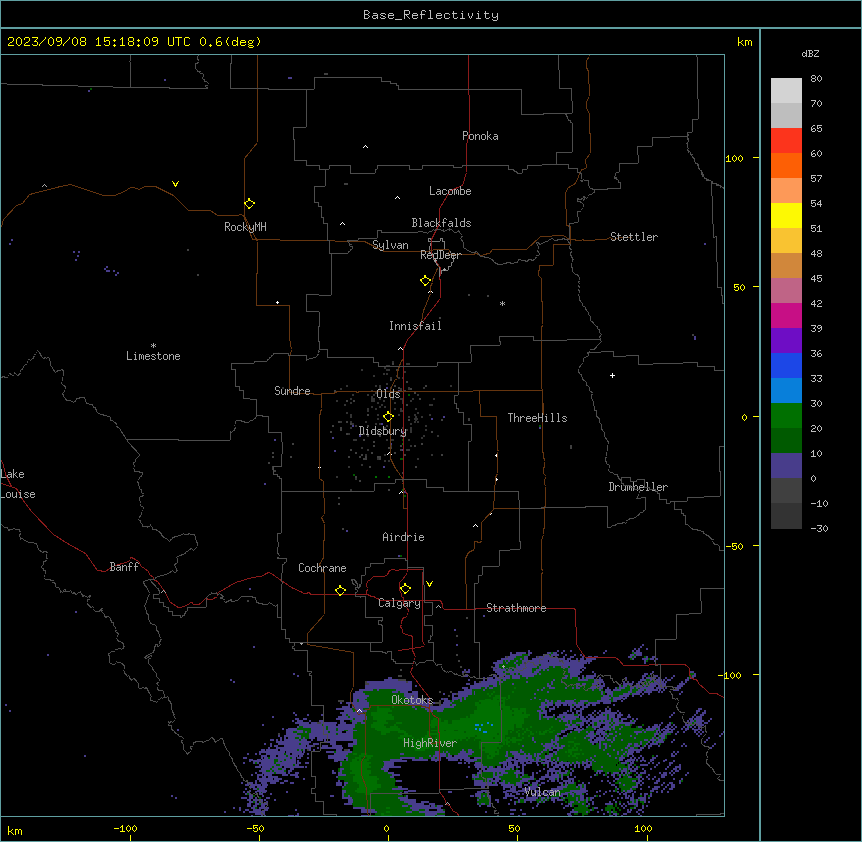Click the Lake Louise label
Screen dimensions: 862x842
coord(18,484)
